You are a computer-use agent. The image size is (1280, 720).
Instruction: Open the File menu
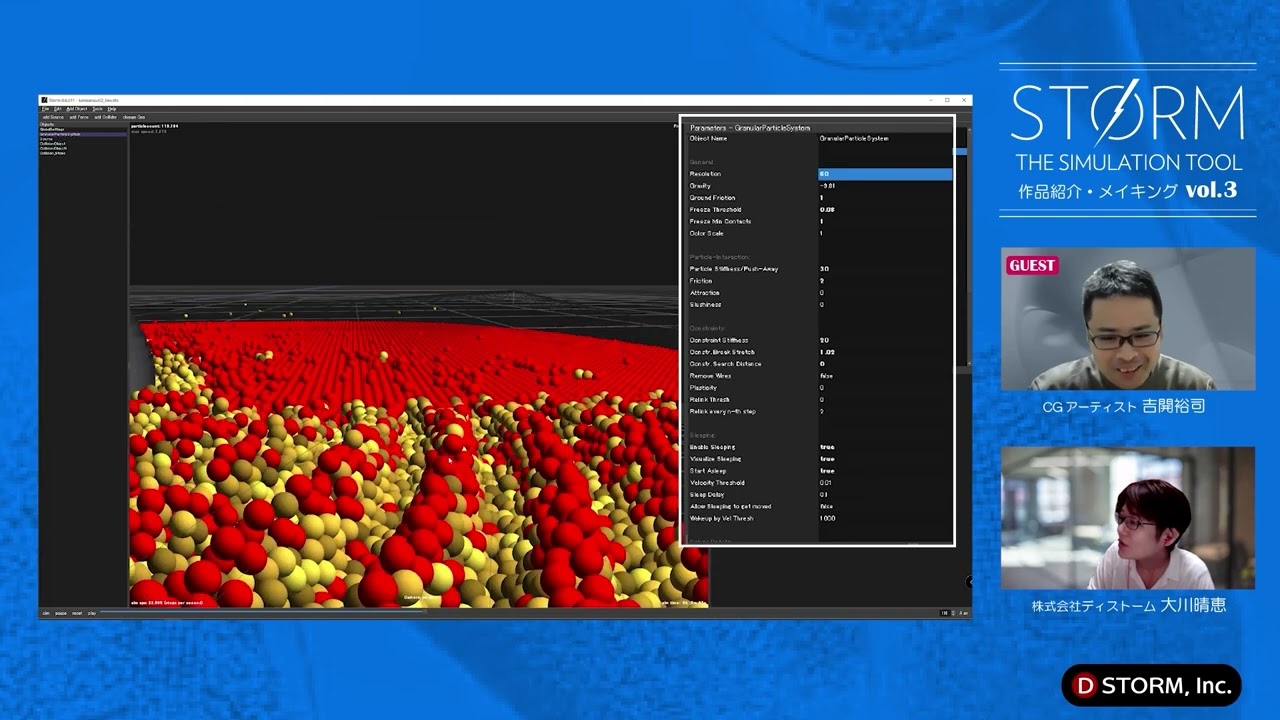[45, 108]
